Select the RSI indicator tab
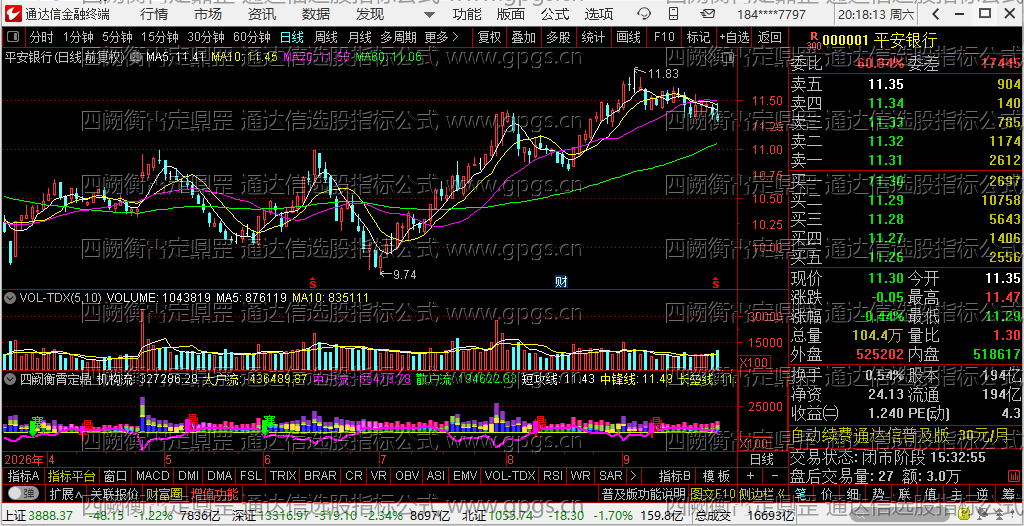 [554, 475]
